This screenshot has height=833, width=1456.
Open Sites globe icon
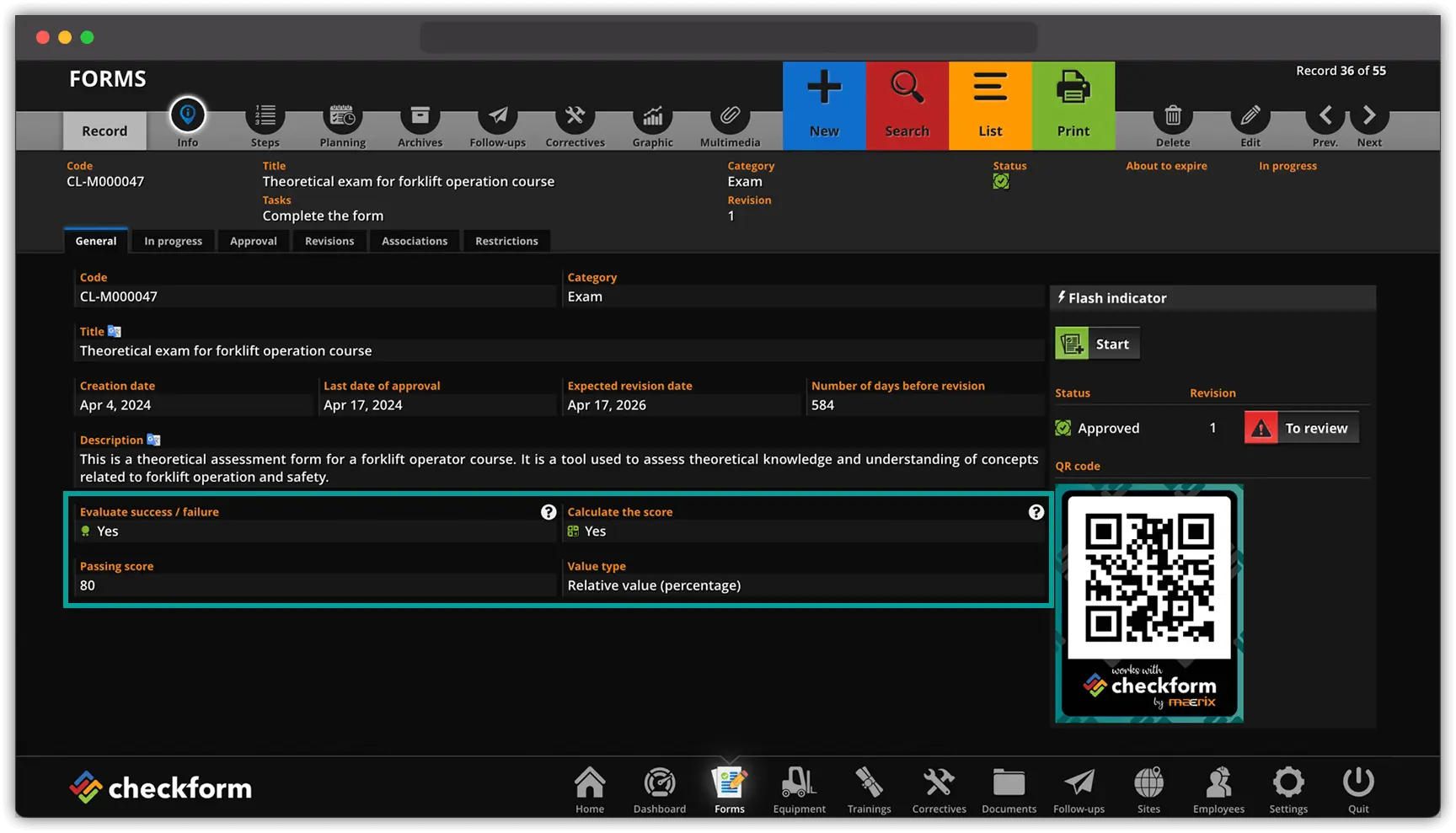[x=1148, y=790]
